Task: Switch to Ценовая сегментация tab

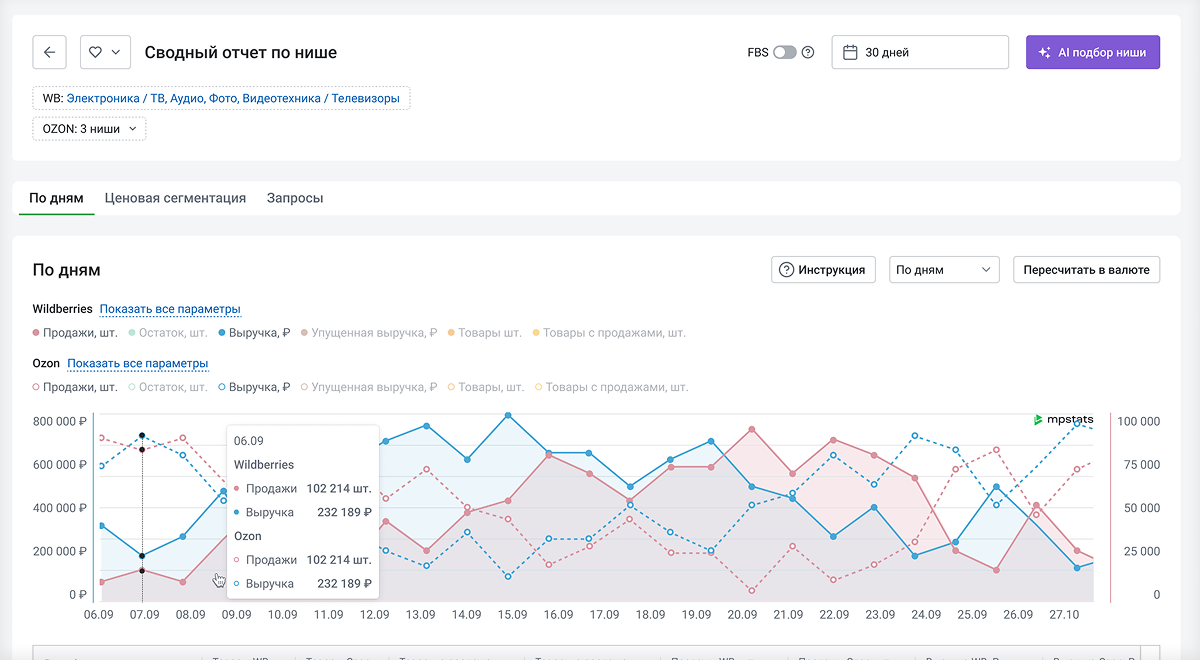Action: [175, 198]
